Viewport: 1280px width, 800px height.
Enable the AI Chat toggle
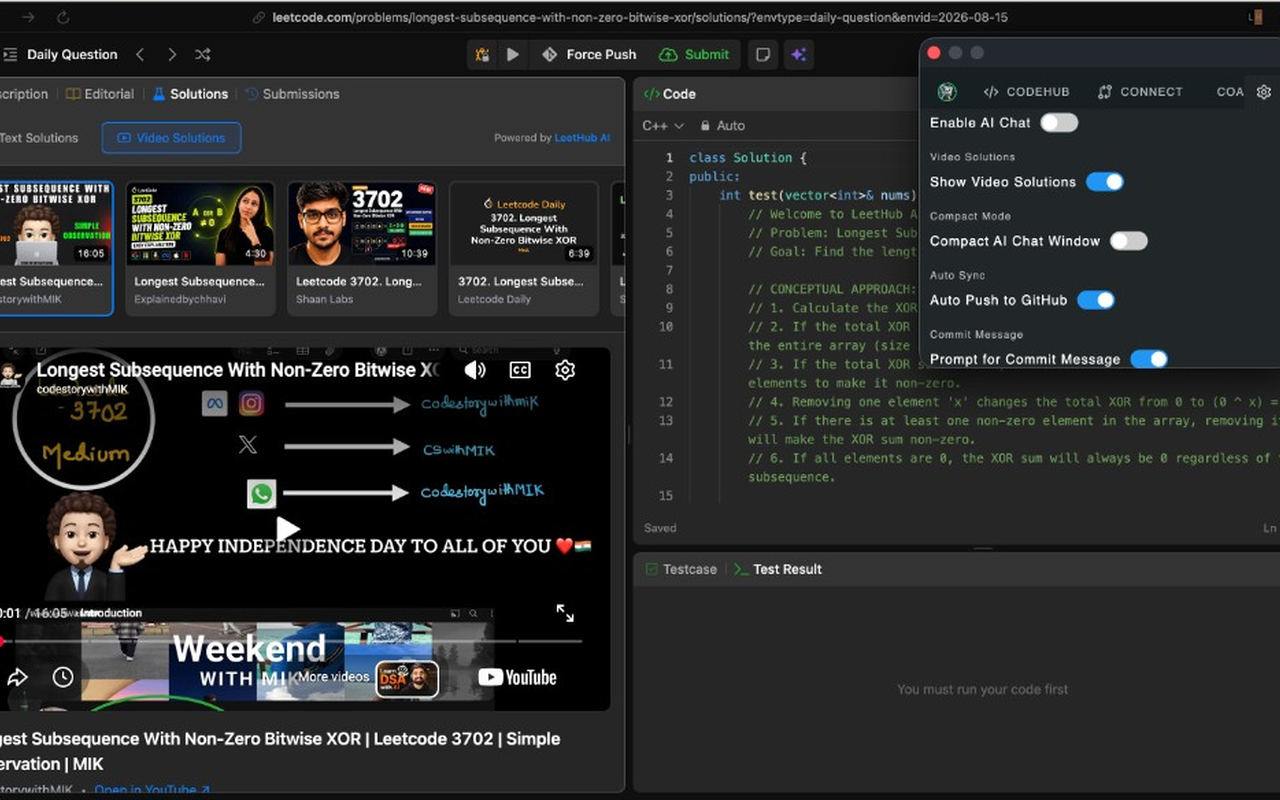click(1059, 123)
